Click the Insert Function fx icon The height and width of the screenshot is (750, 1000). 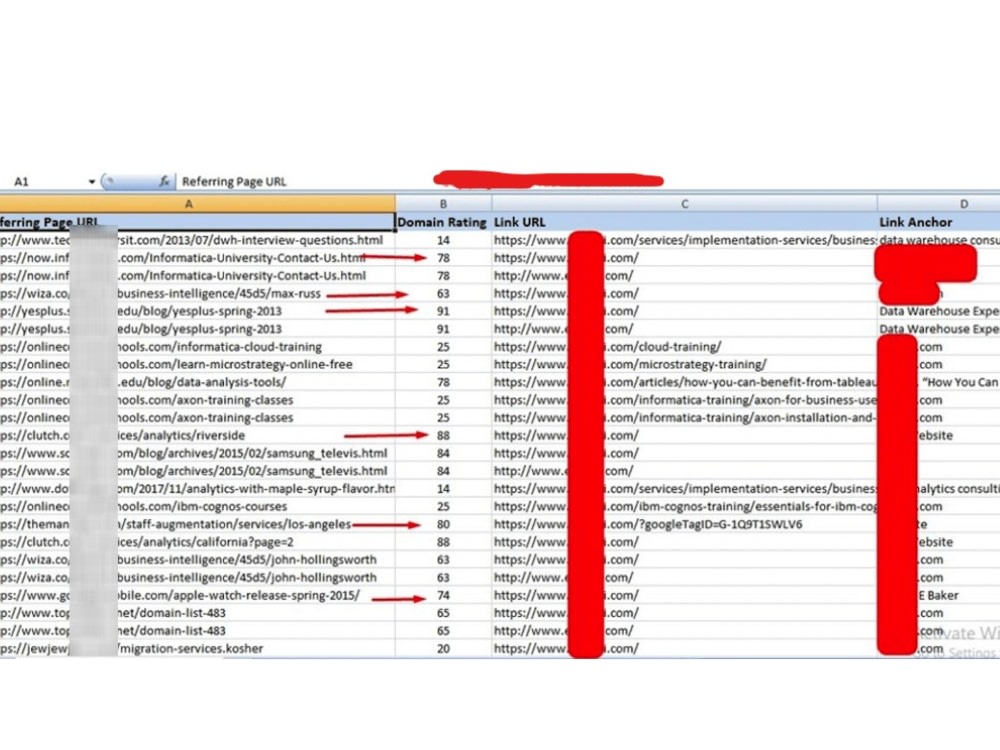(164, 181)
